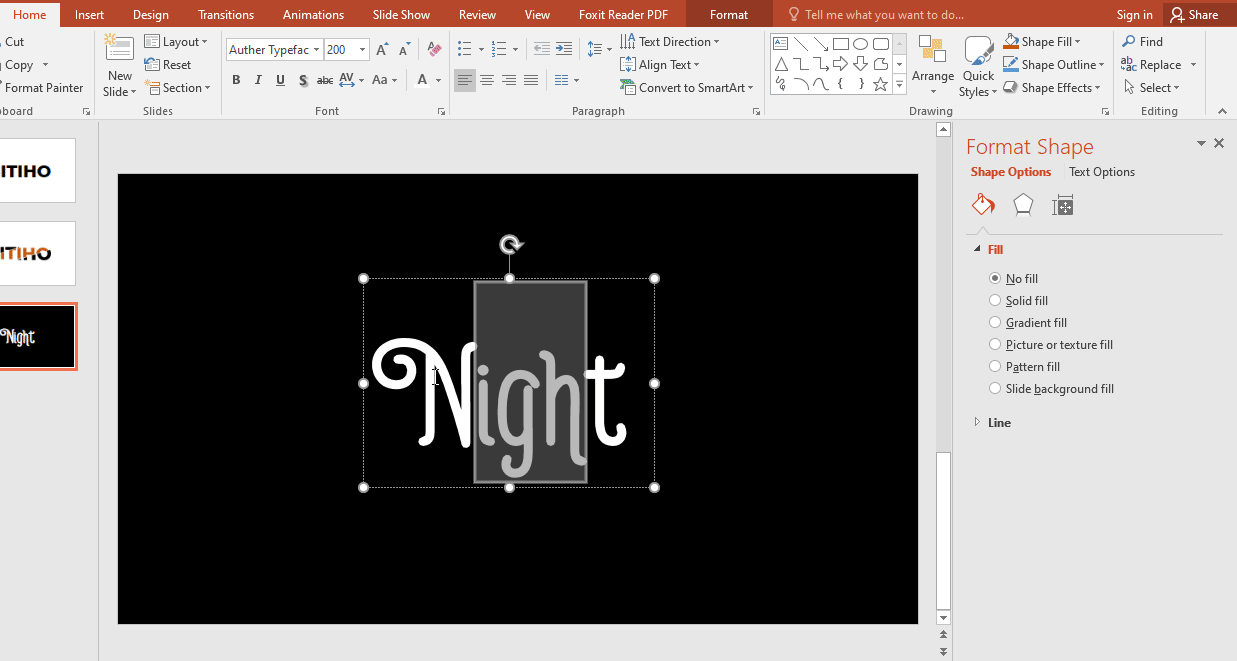Center-align the paragraph text
The image size is (1237, 661).
pos(487,80)
